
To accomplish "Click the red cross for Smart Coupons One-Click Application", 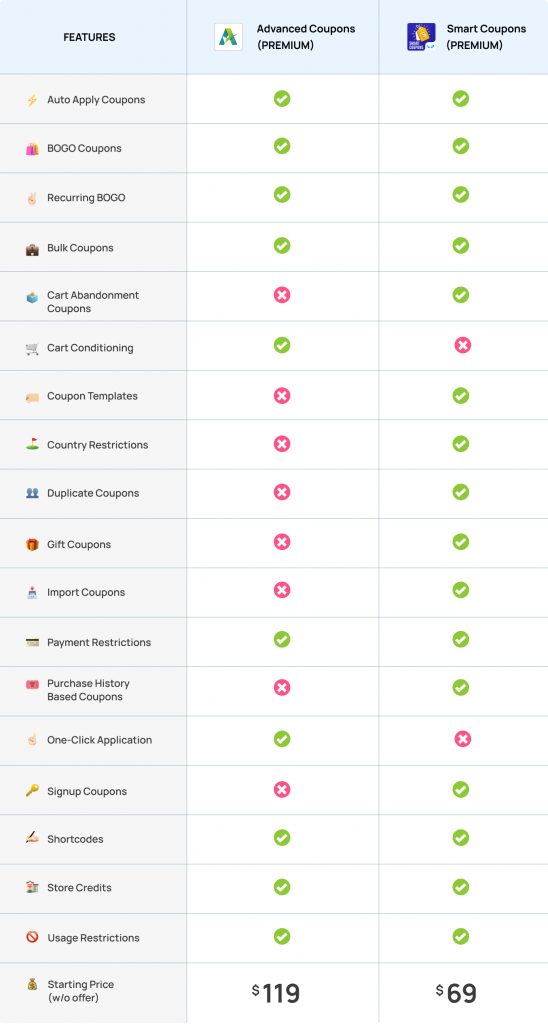I will (x=462, y=739).
